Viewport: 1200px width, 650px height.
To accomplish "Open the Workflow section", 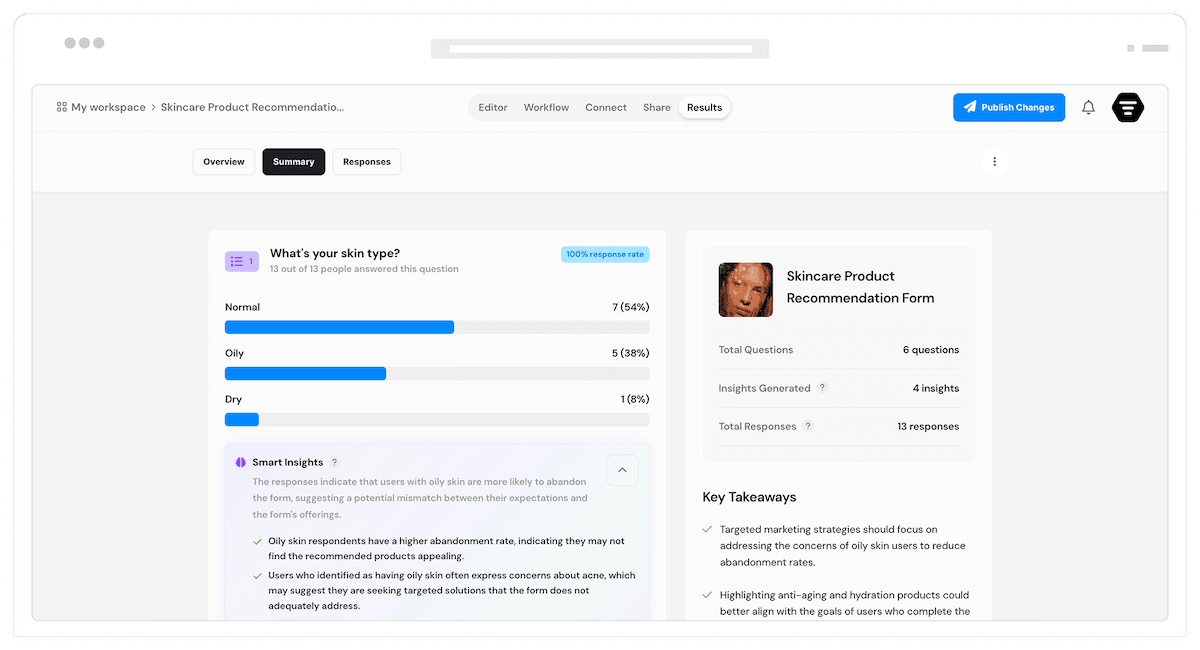I will click(546, 107).
